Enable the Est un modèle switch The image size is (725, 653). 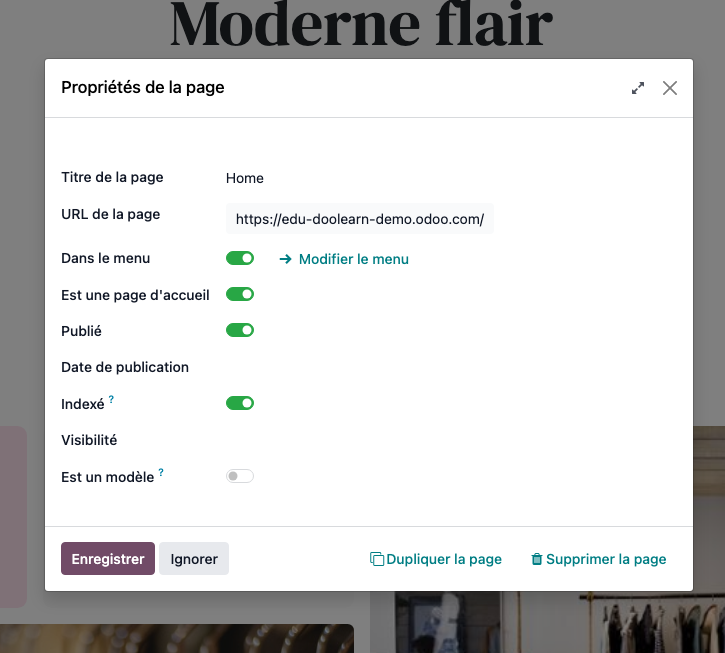click(x=240, y=476)
